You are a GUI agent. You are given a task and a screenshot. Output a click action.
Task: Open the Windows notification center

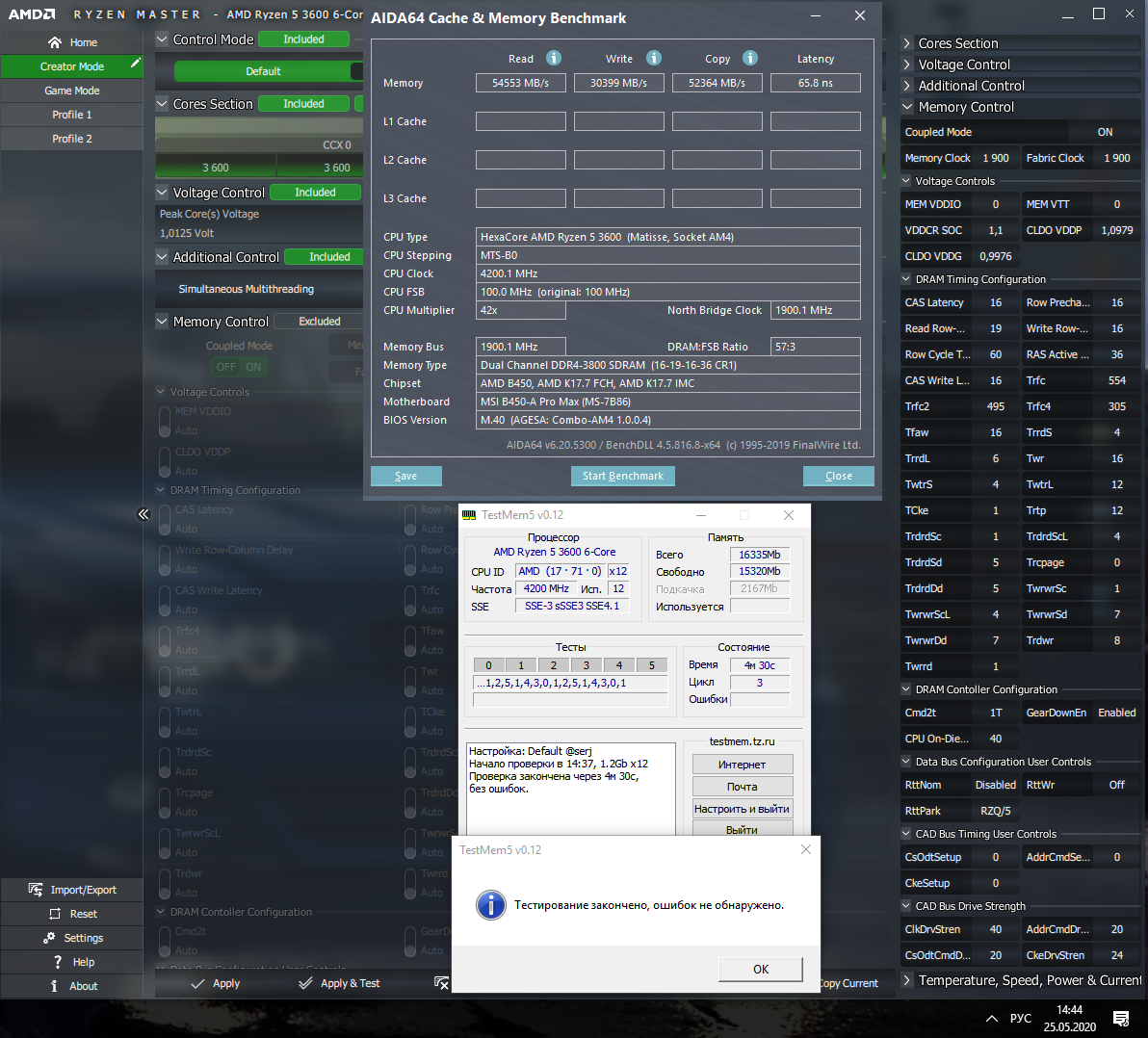1120,1018
